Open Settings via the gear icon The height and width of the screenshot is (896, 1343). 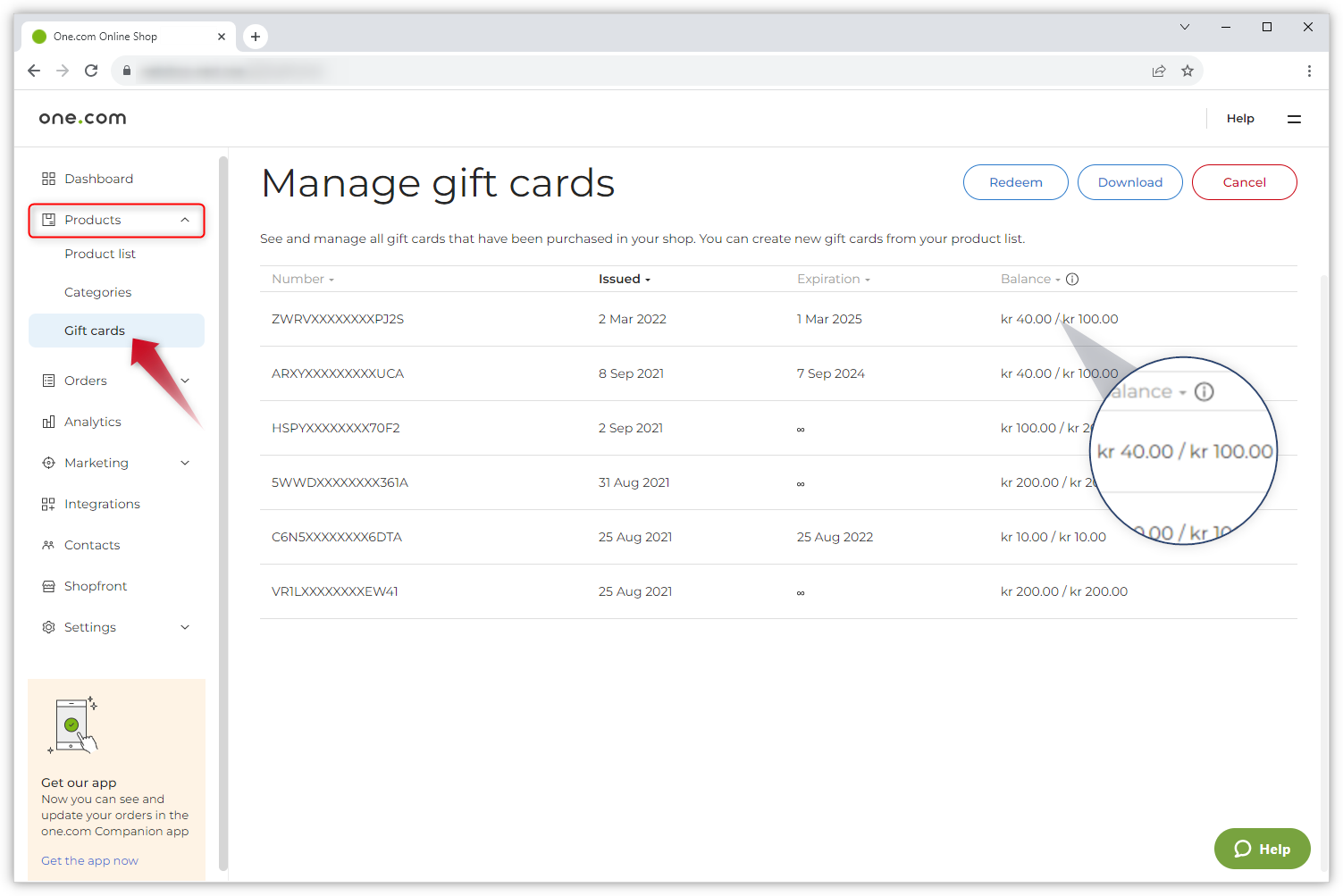[x=49, y=626]
